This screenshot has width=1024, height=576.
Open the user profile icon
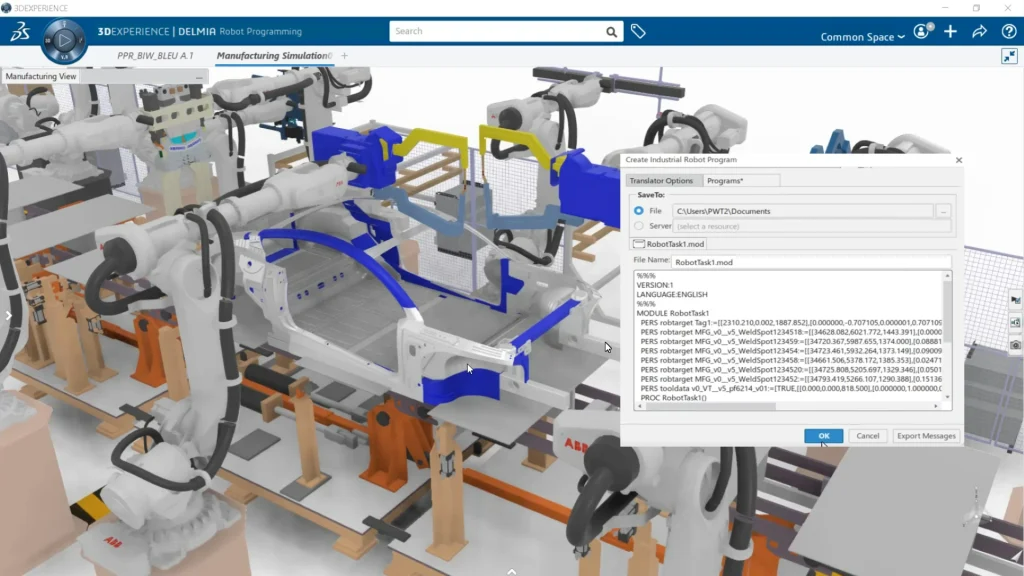[921, 32]
